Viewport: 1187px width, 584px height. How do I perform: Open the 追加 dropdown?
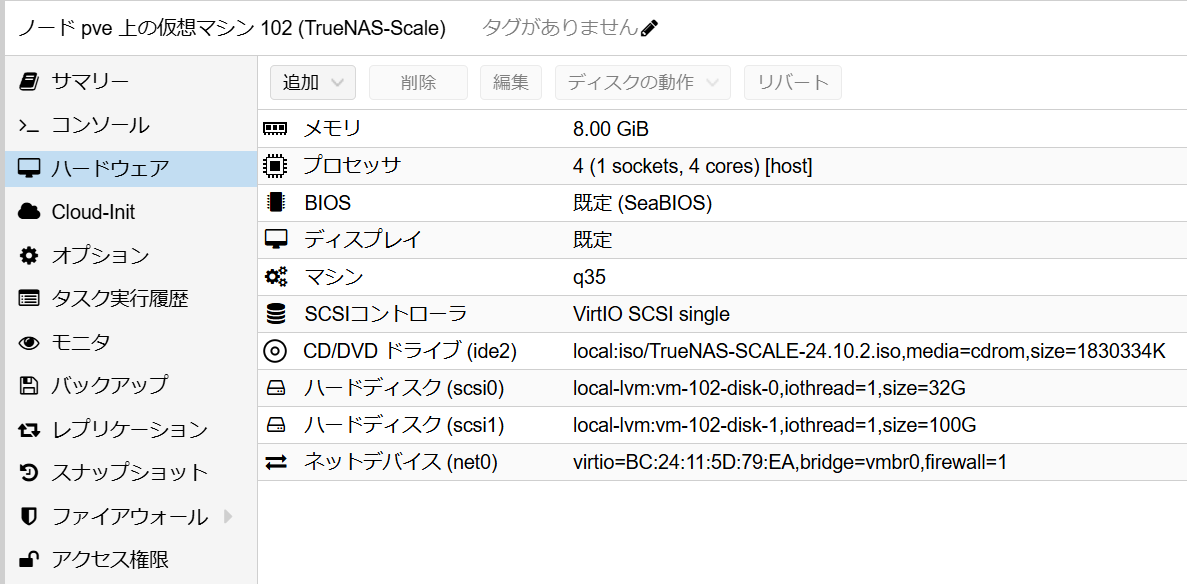point(313,83)
